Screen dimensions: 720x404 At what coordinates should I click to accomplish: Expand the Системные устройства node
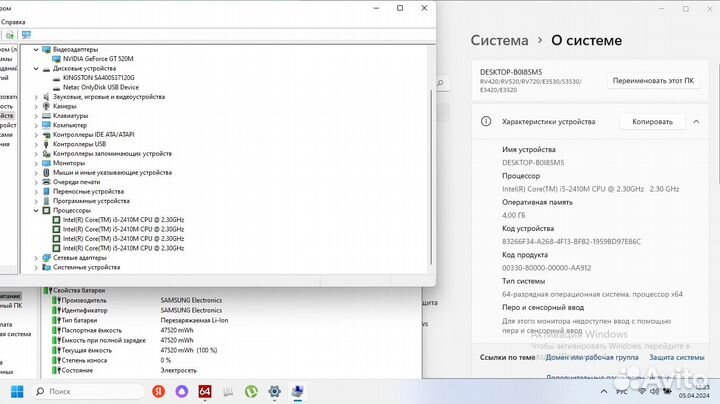pos(36,267)
